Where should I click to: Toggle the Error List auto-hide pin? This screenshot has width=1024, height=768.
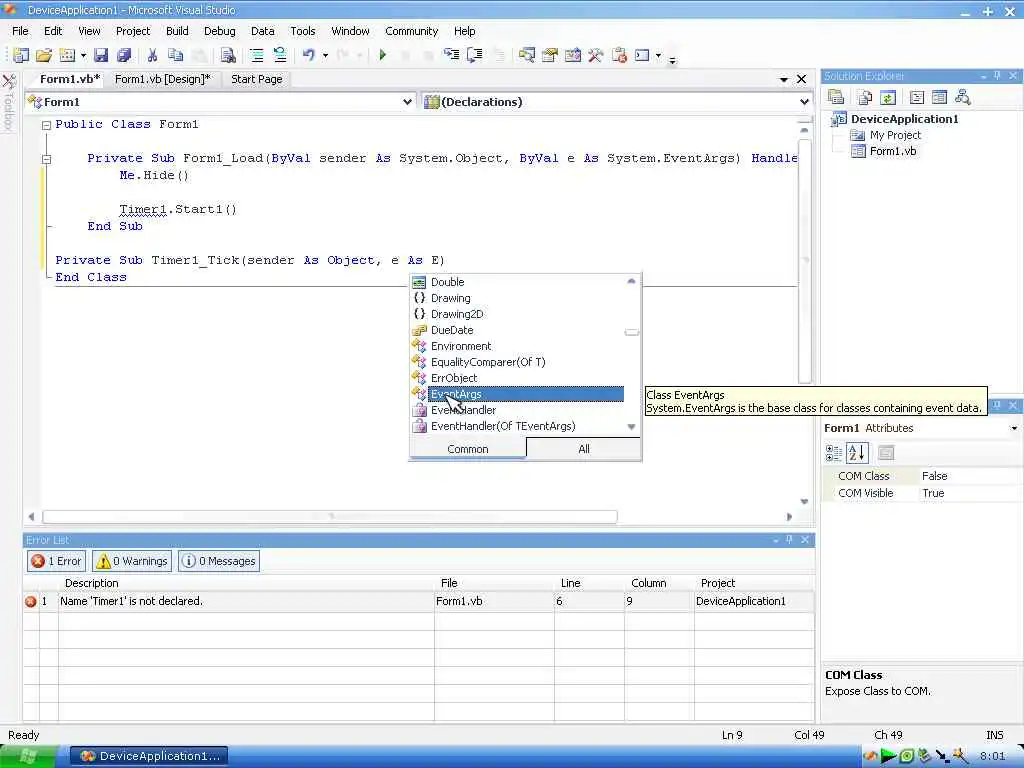[x=789, y=539]
